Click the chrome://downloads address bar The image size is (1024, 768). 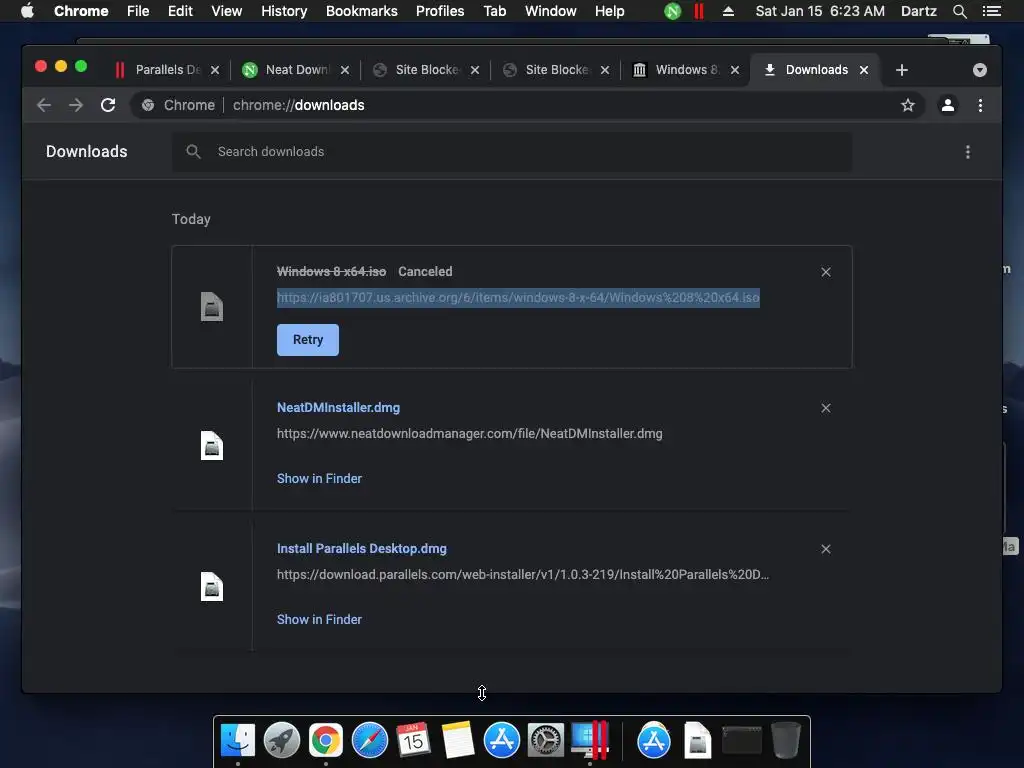[526, 105]
